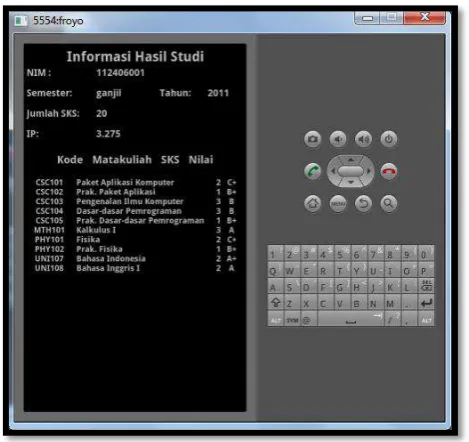Click the D-pad up arrow
The width and height of the screenshot is (469, 442).
click(x=350, y=160)
